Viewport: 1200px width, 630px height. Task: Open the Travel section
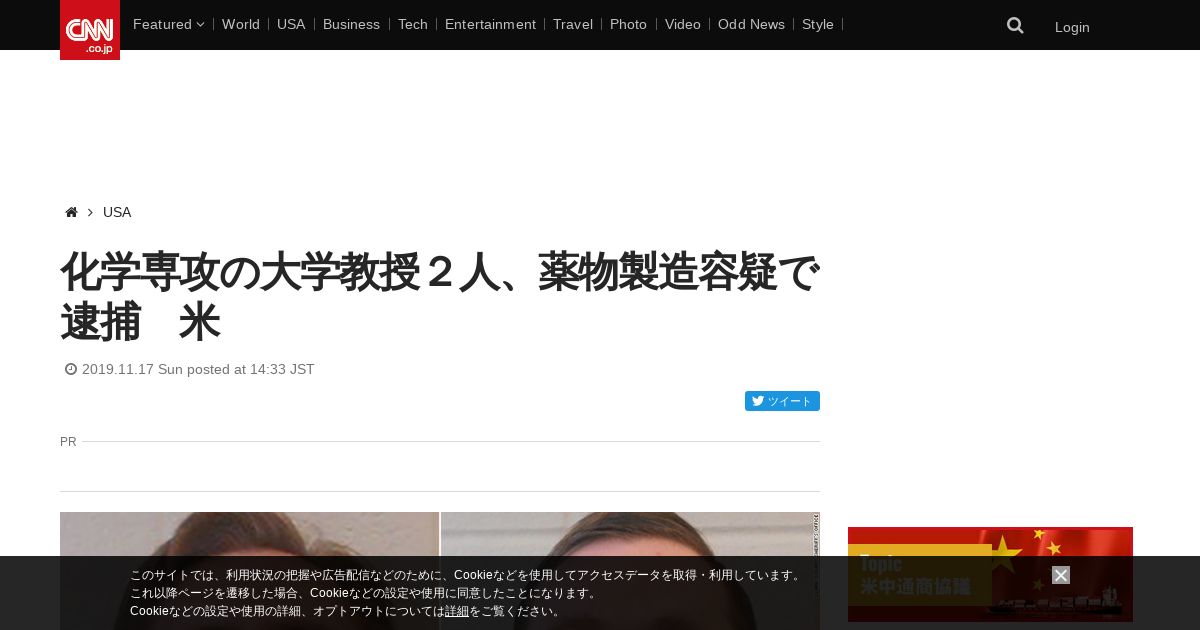(x=573, y=24)
